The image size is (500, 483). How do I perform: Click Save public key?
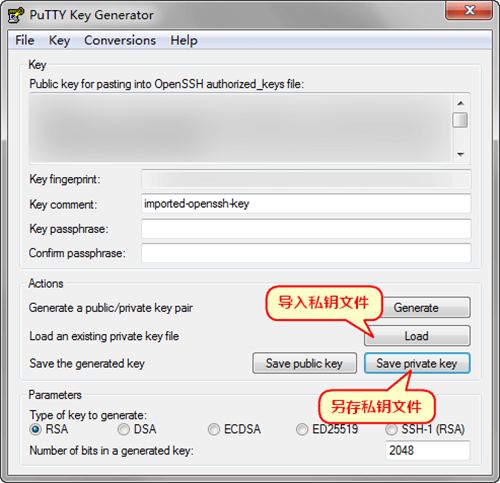click(304, 363)
